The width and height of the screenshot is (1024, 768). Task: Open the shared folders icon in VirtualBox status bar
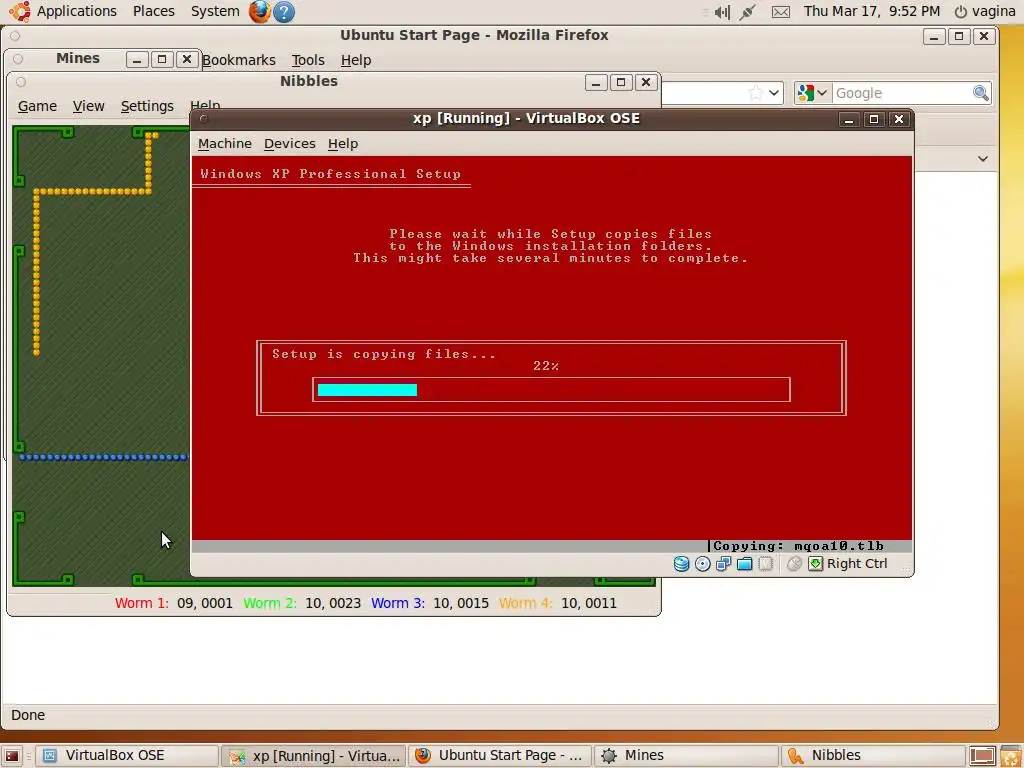click(744, 564)
